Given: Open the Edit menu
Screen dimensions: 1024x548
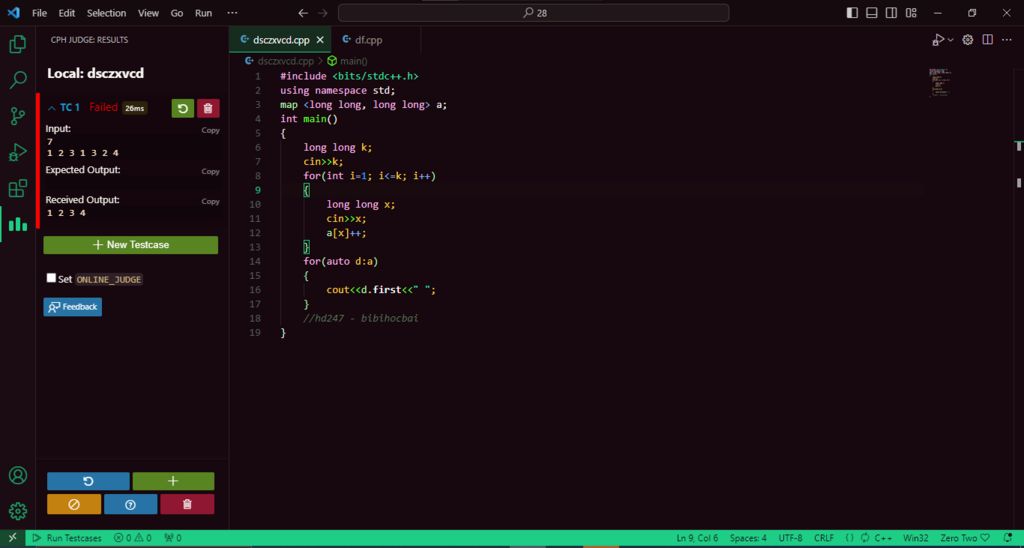Looking at the screenshot, I should (67, 13).
